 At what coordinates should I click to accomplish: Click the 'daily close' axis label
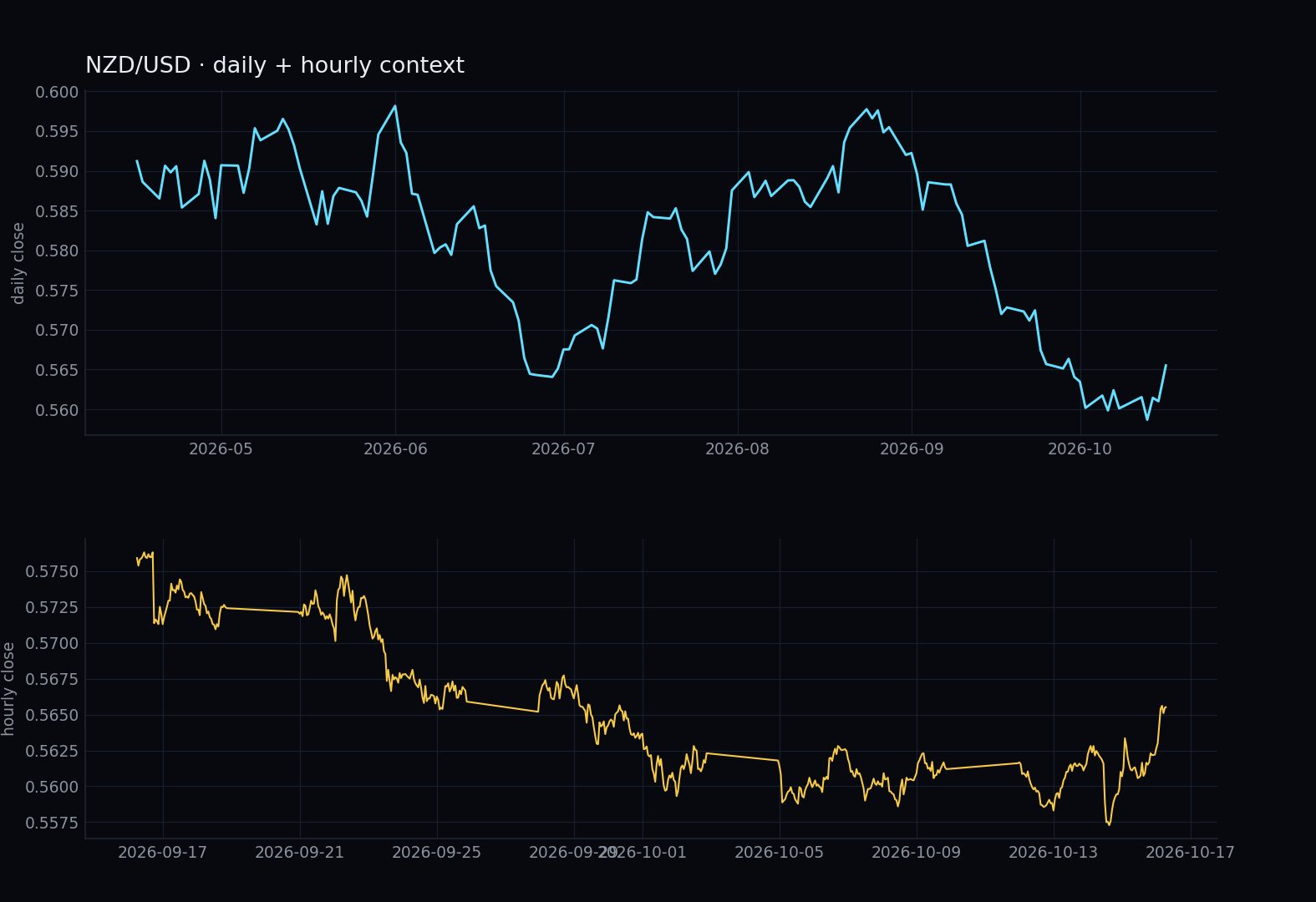click(x=18, y=263)
